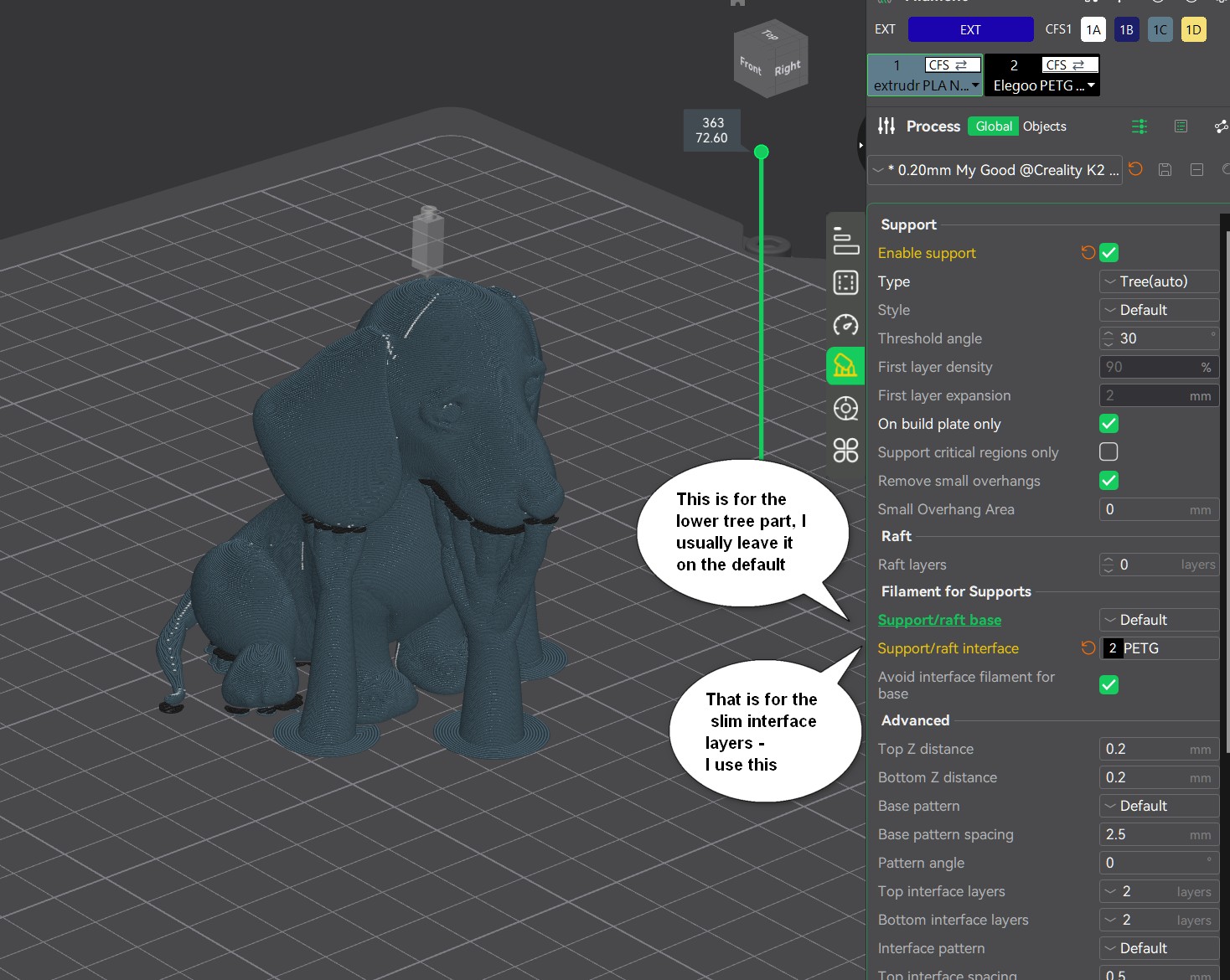1230x980 pixels.
Task: Open the Quality settings tab icon
Action: coord(845,240)
